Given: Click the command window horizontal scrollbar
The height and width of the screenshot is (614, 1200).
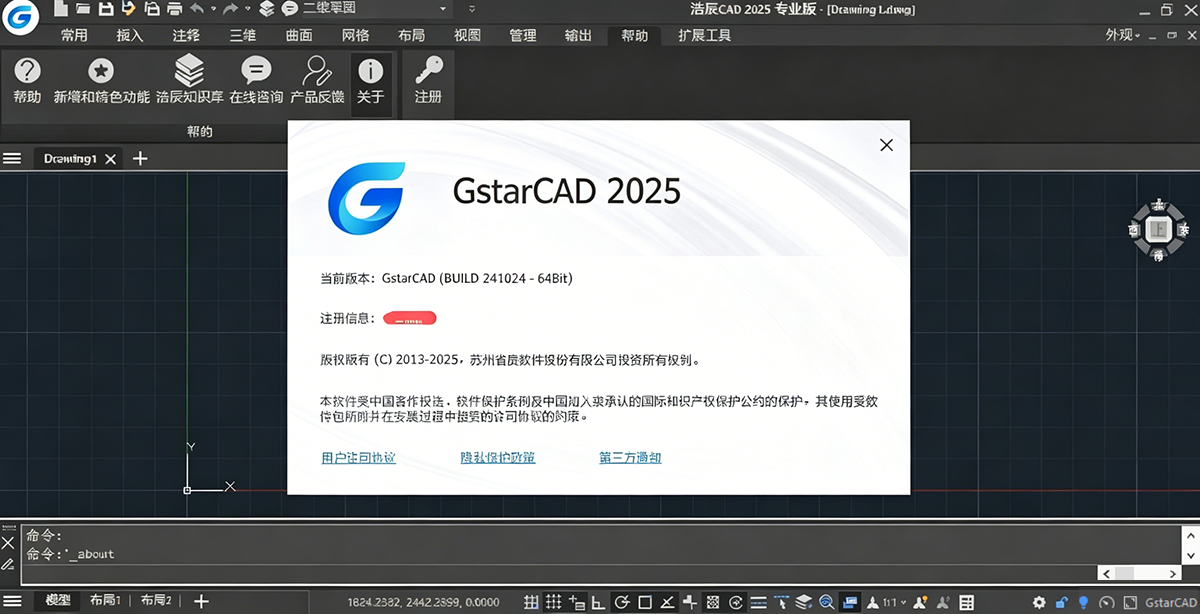Looking at the screenshot, I should point(1138,573).
